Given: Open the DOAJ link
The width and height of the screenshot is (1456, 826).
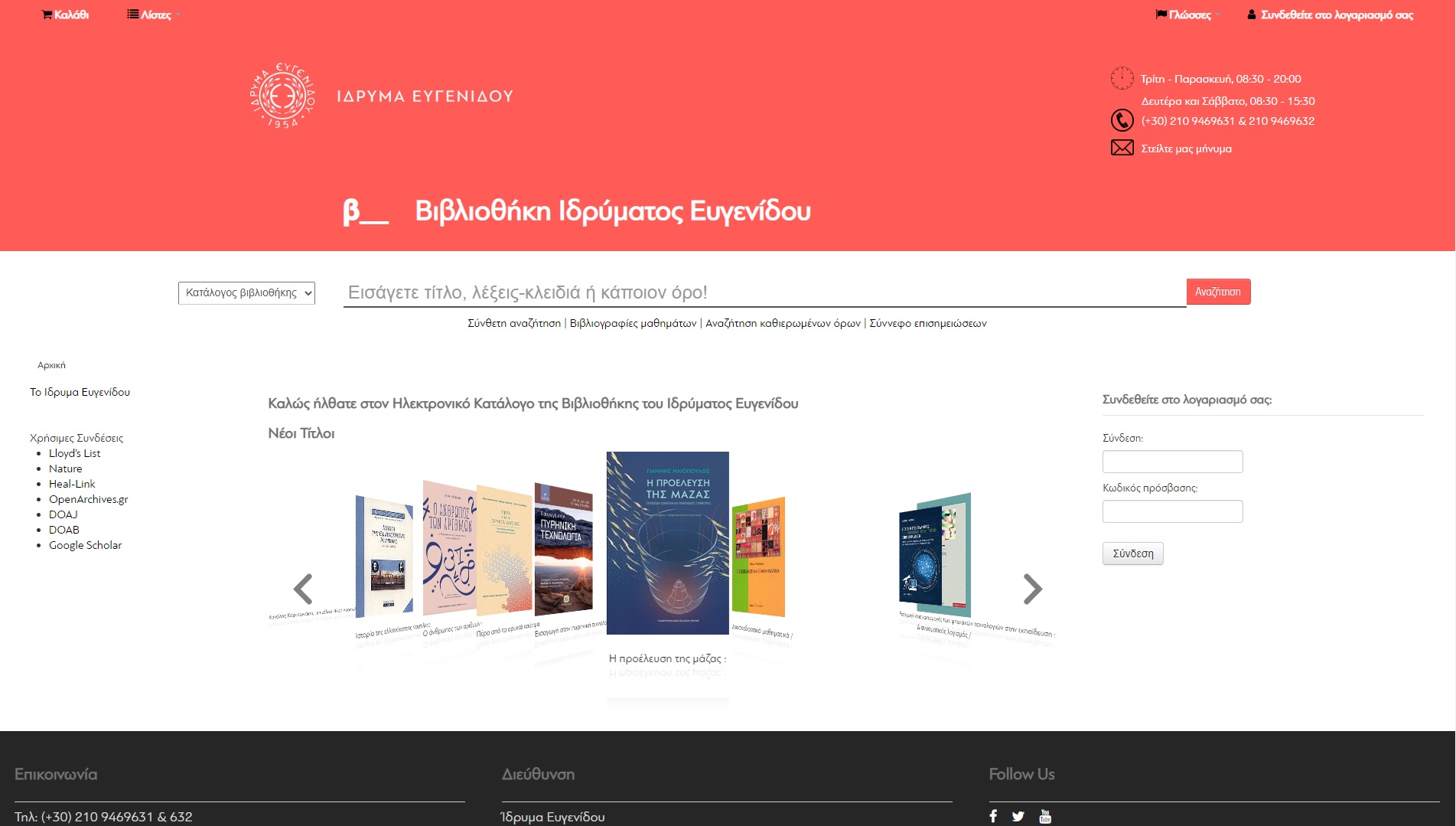Looking at the screenshot, I should coord(63,514).
